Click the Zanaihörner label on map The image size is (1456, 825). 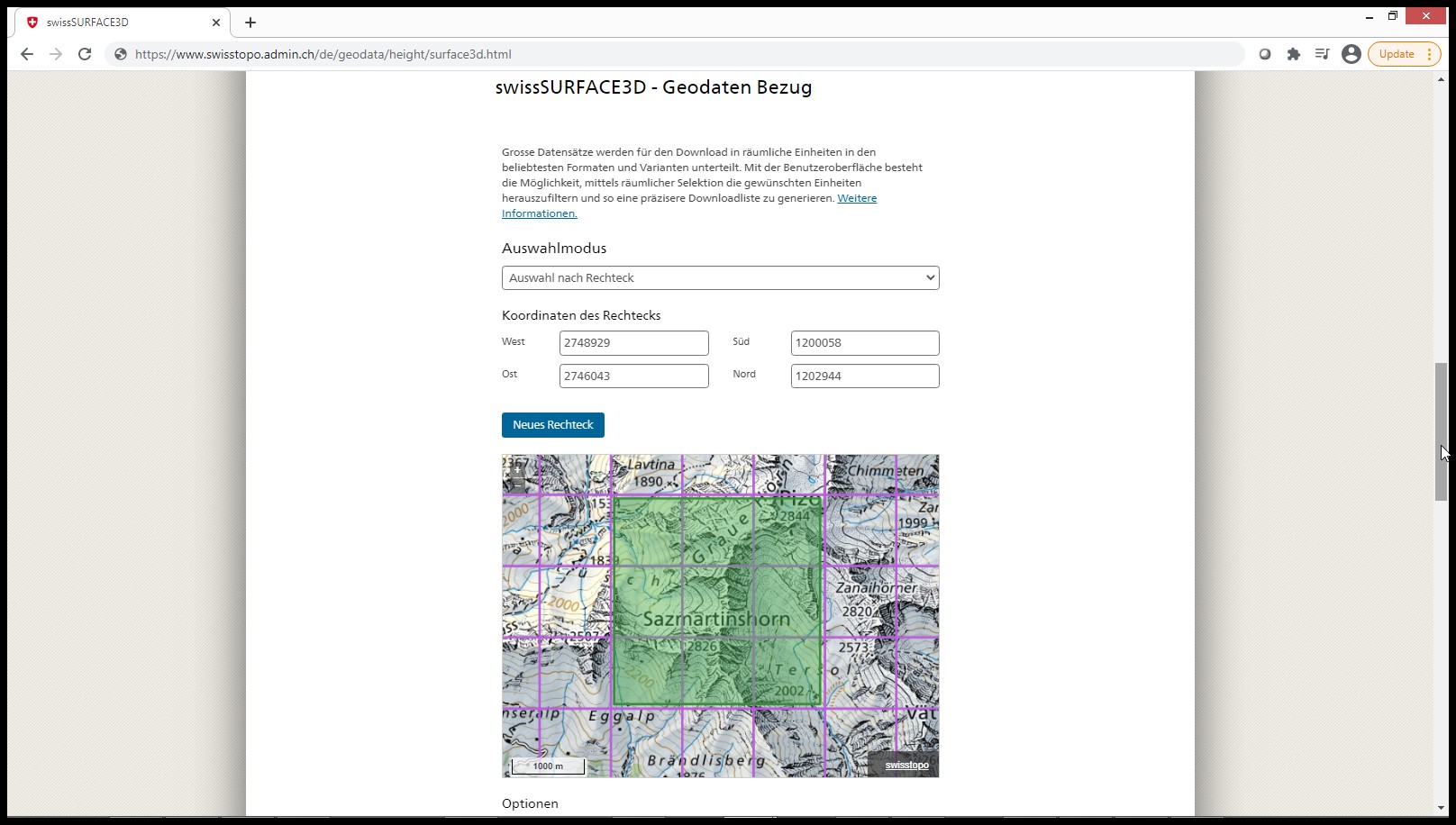(876, 588)
